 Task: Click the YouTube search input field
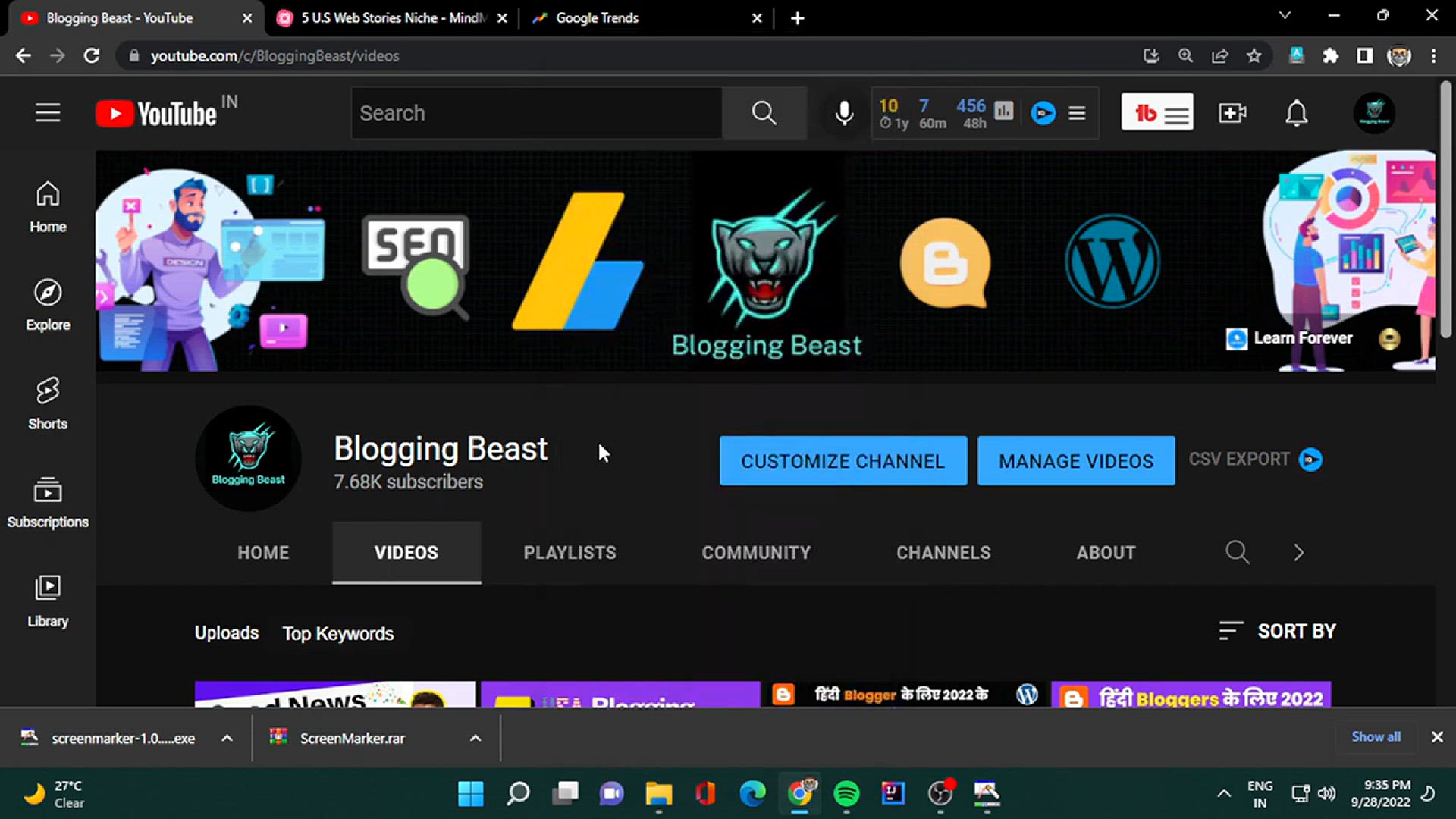(537, 113)
